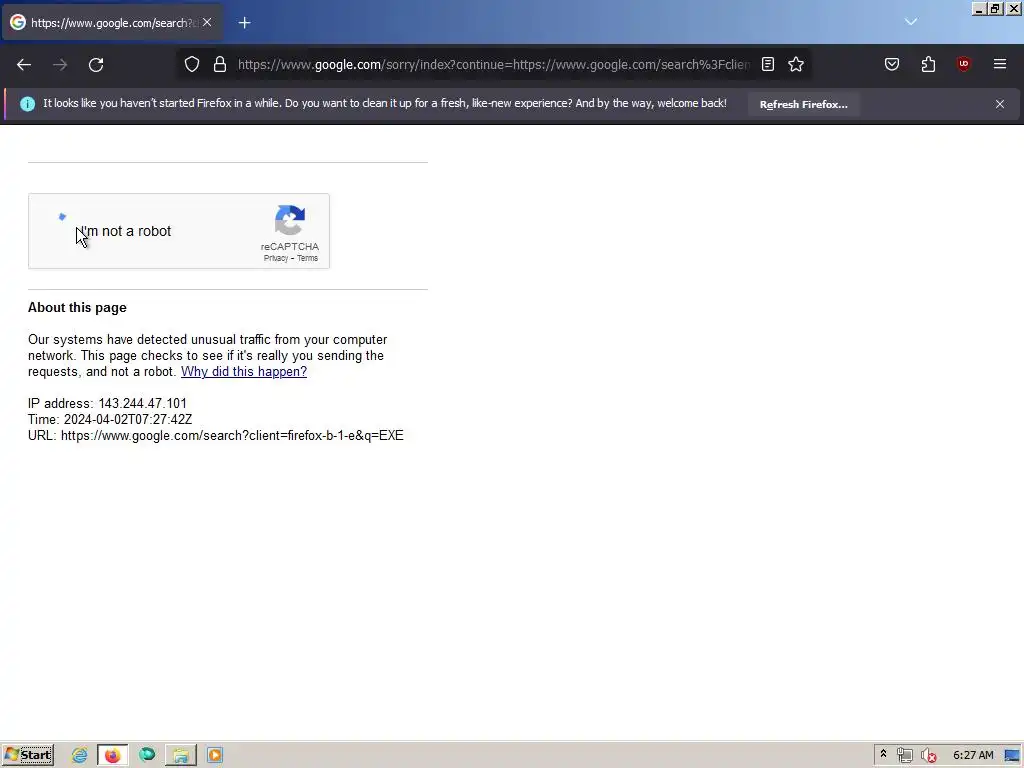Click the About this page heading
Viewport: 1024px width, 768px height.
(x=77, y=308)
